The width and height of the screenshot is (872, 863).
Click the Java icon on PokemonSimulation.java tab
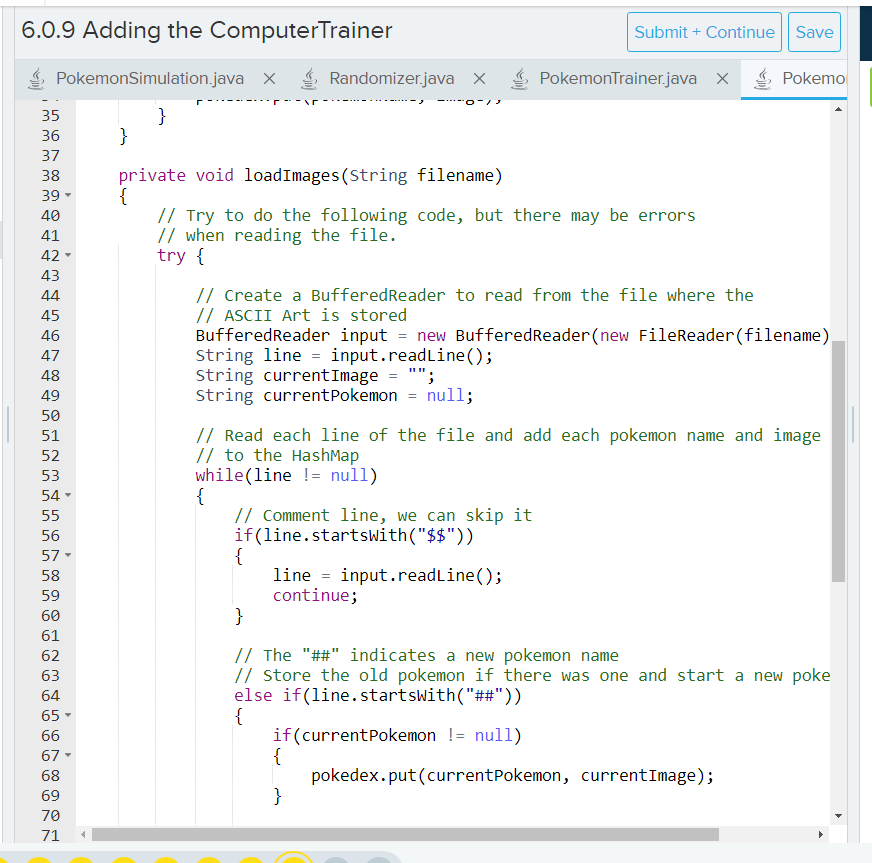pyautogui.click(x=36, y=77)
